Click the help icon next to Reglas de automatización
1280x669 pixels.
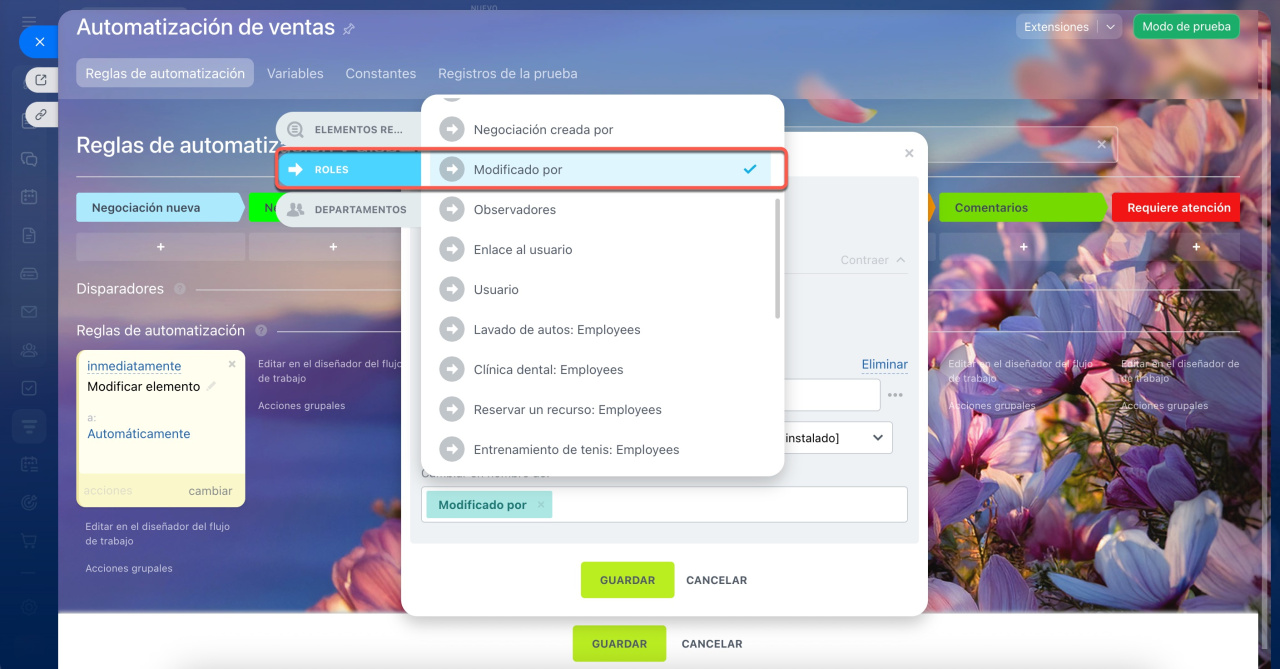[x=261, y=331]
